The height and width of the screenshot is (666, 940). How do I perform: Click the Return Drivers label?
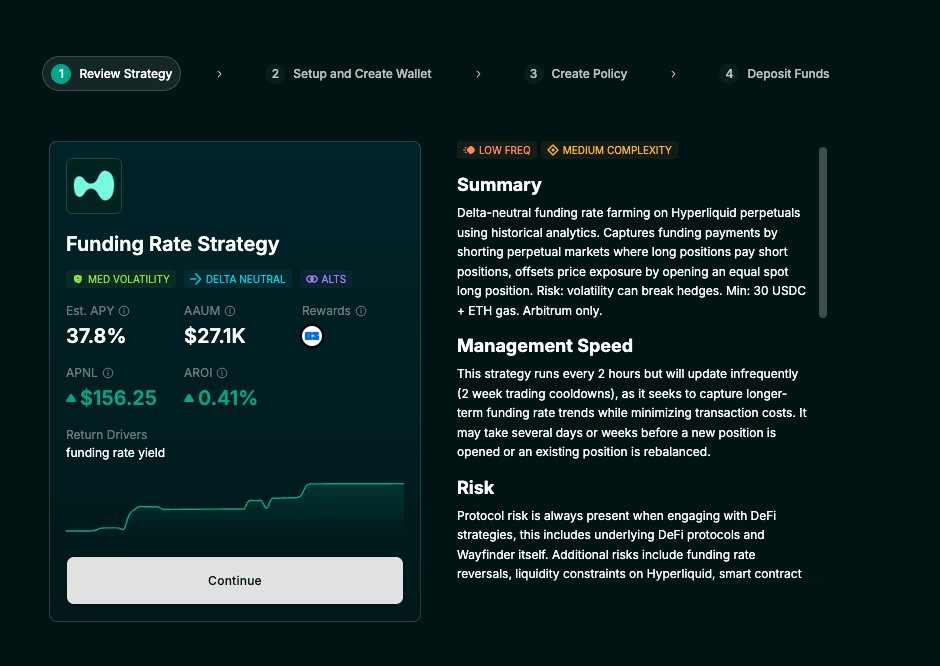click(x=106, y=435)
